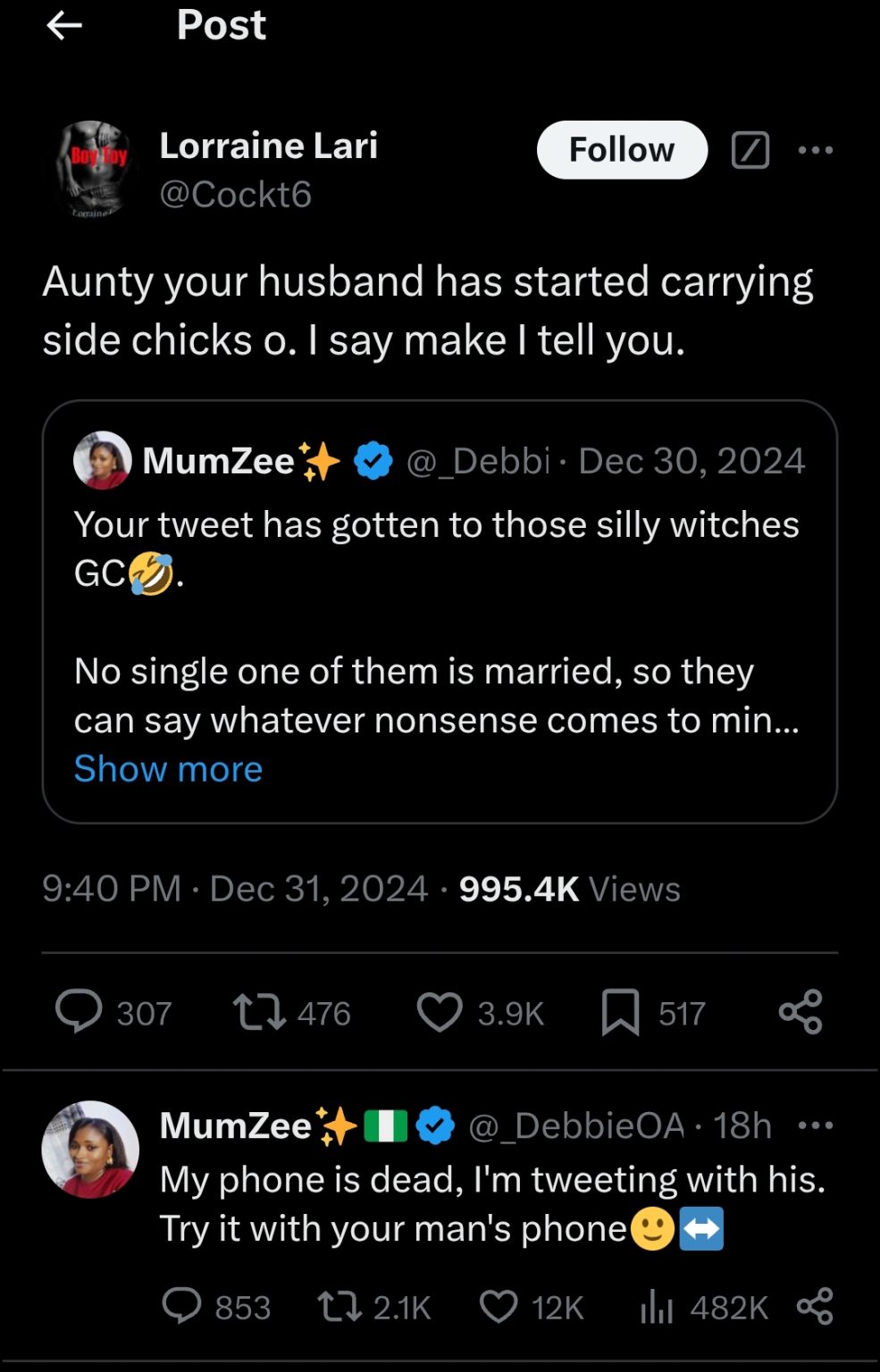
Task: Share the main post
Action: point(800,1012)
